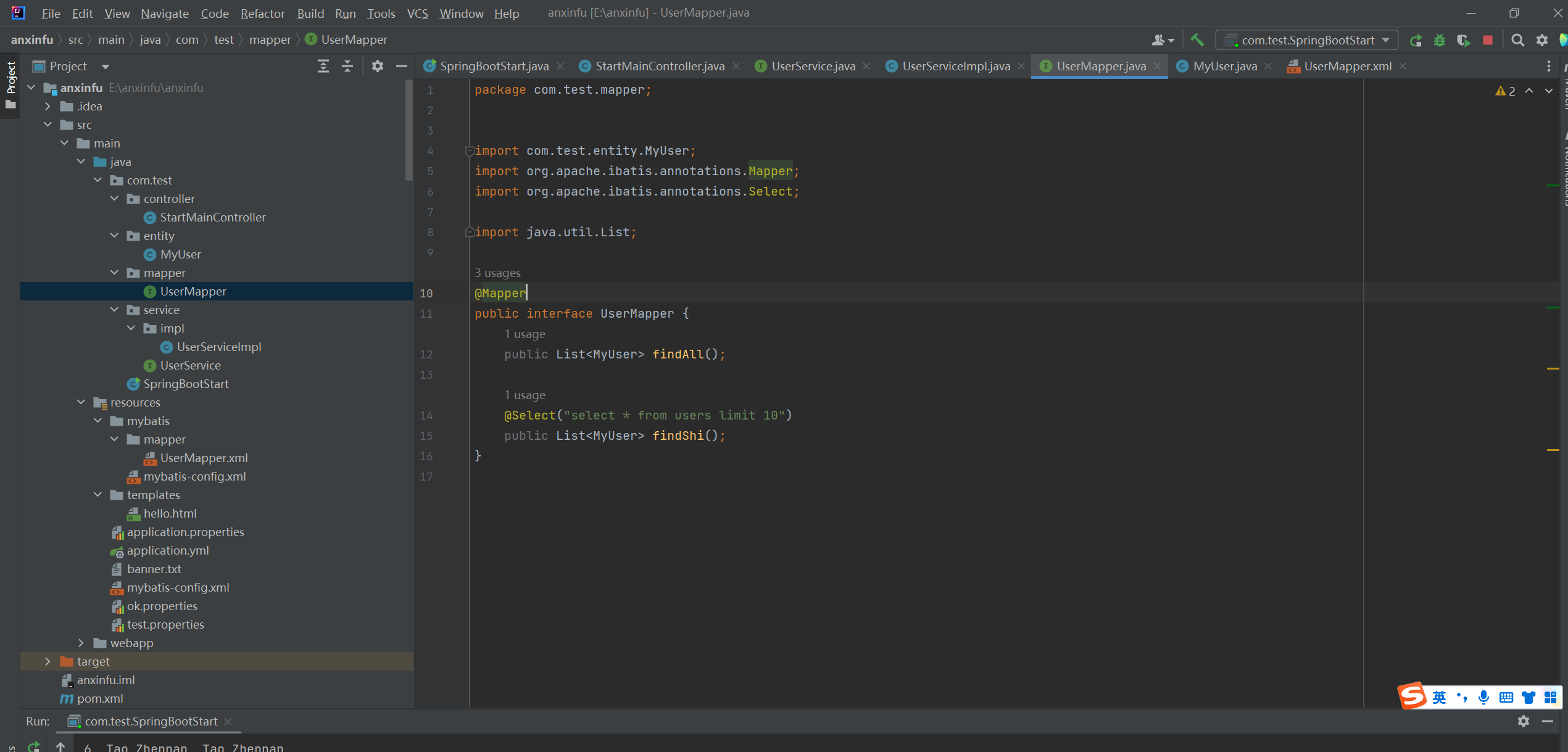Open the Refactor menu
Image resolution: width=1568 pixels, height=752 pixels.
click(x=262, y=13)
